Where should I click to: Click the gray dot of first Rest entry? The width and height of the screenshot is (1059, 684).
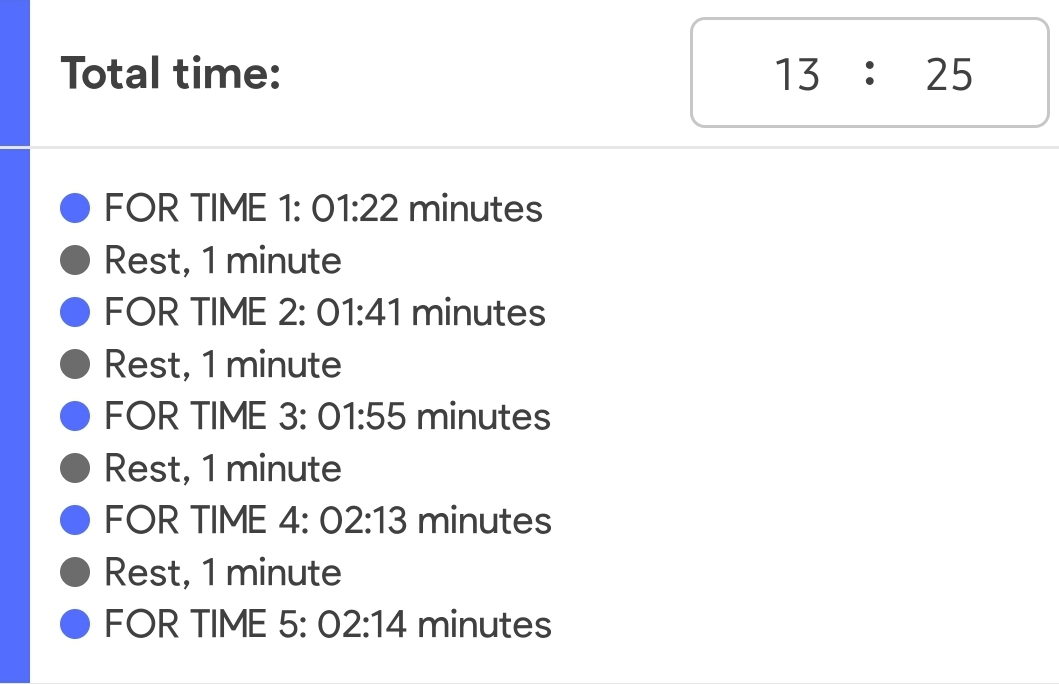(75, 260)
